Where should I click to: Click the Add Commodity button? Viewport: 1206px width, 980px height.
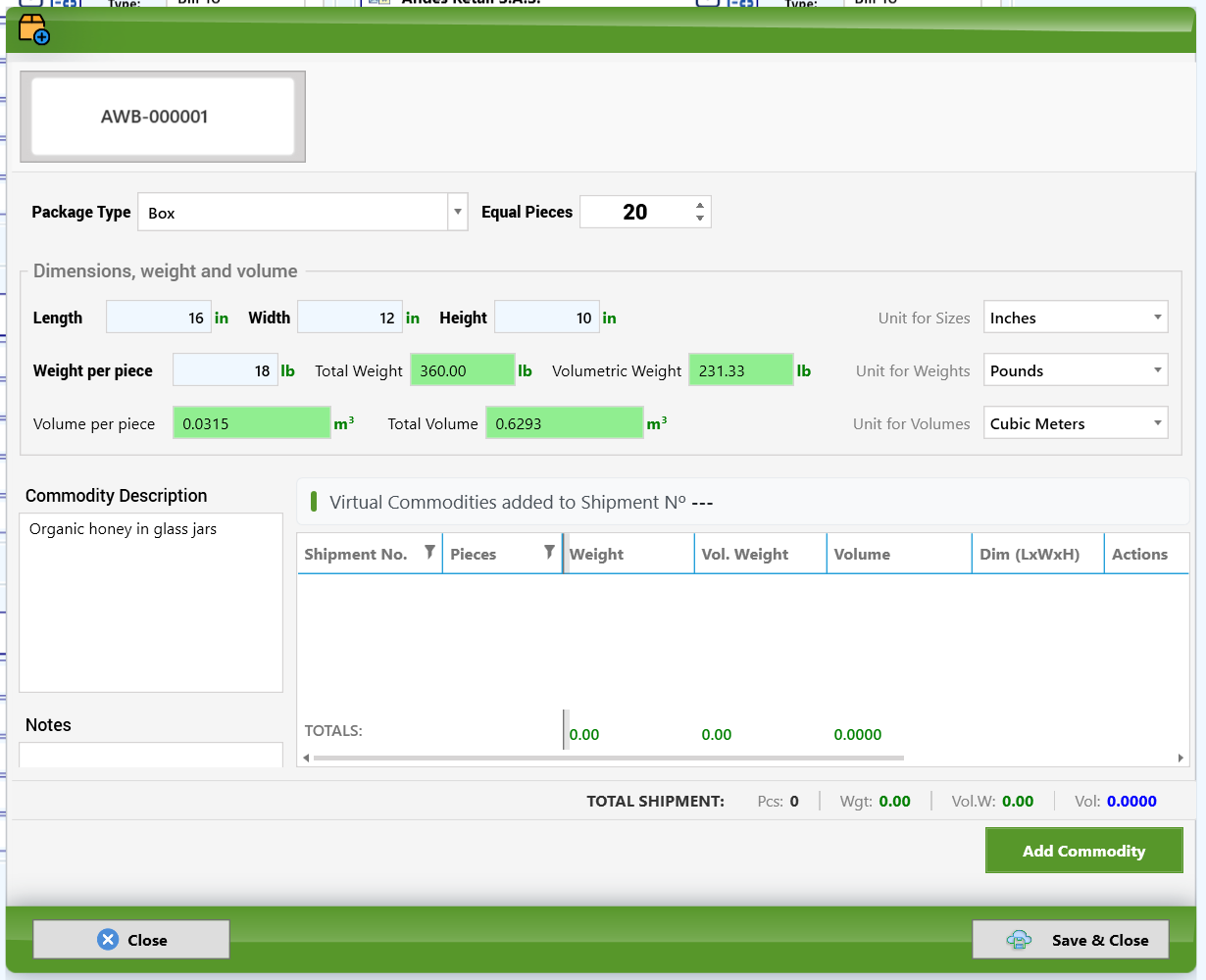(x=1083, y=851)
